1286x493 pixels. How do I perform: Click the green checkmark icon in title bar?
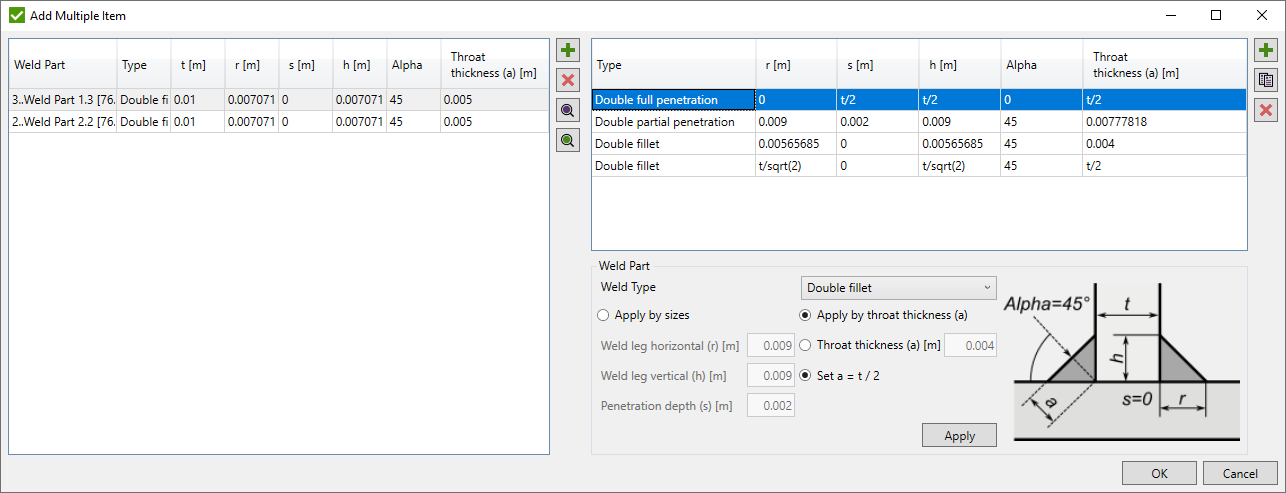pyautogui.click(x=16, y=16)
